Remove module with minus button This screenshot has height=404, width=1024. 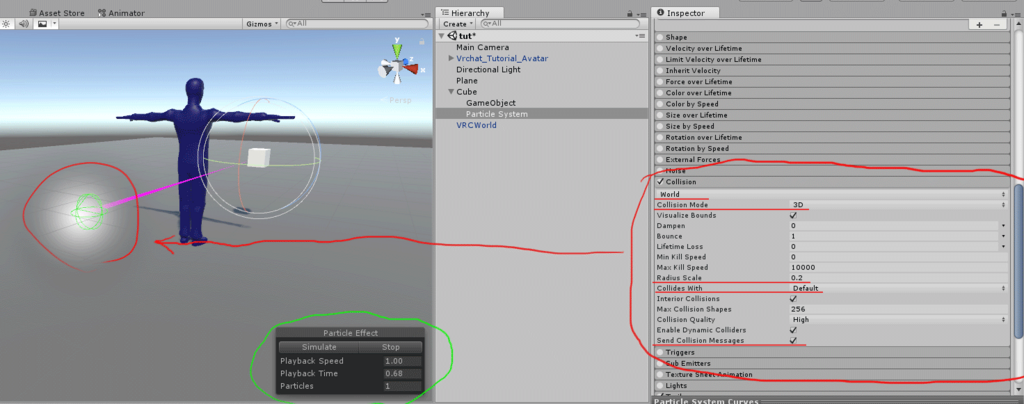click(x=997, y=24)
